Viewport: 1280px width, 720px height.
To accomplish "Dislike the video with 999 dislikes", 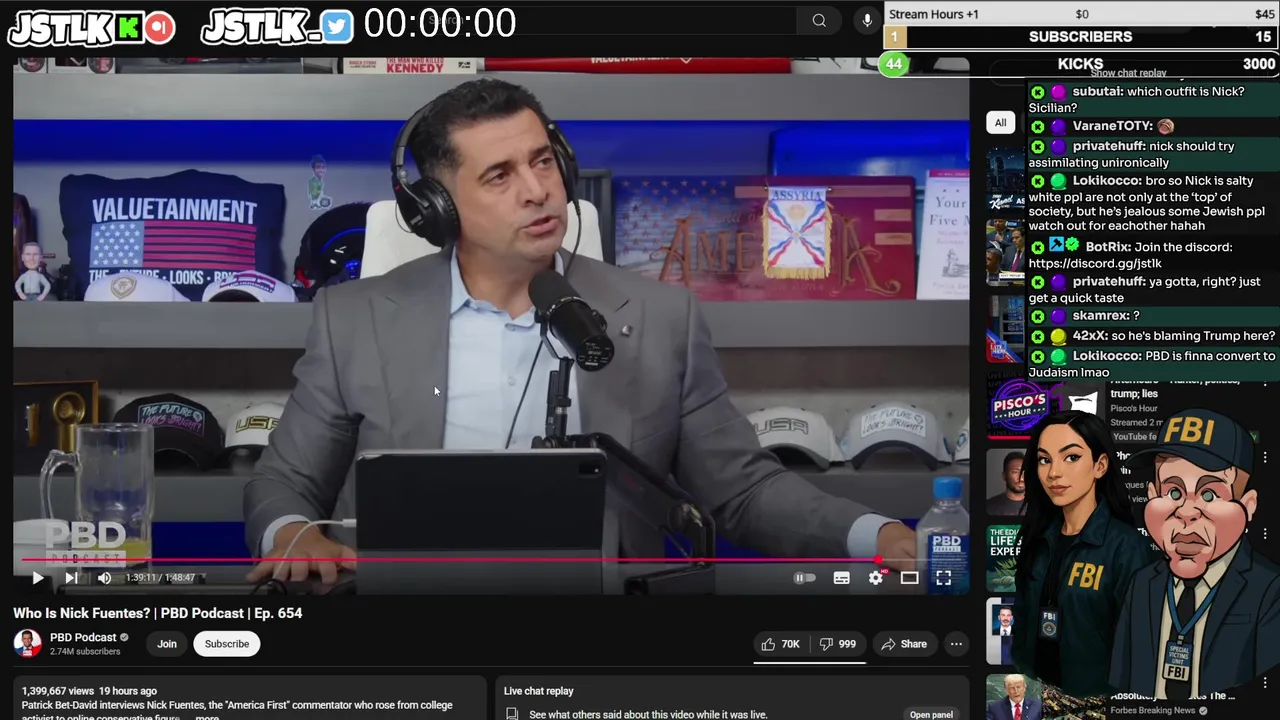I will [837, 644].
